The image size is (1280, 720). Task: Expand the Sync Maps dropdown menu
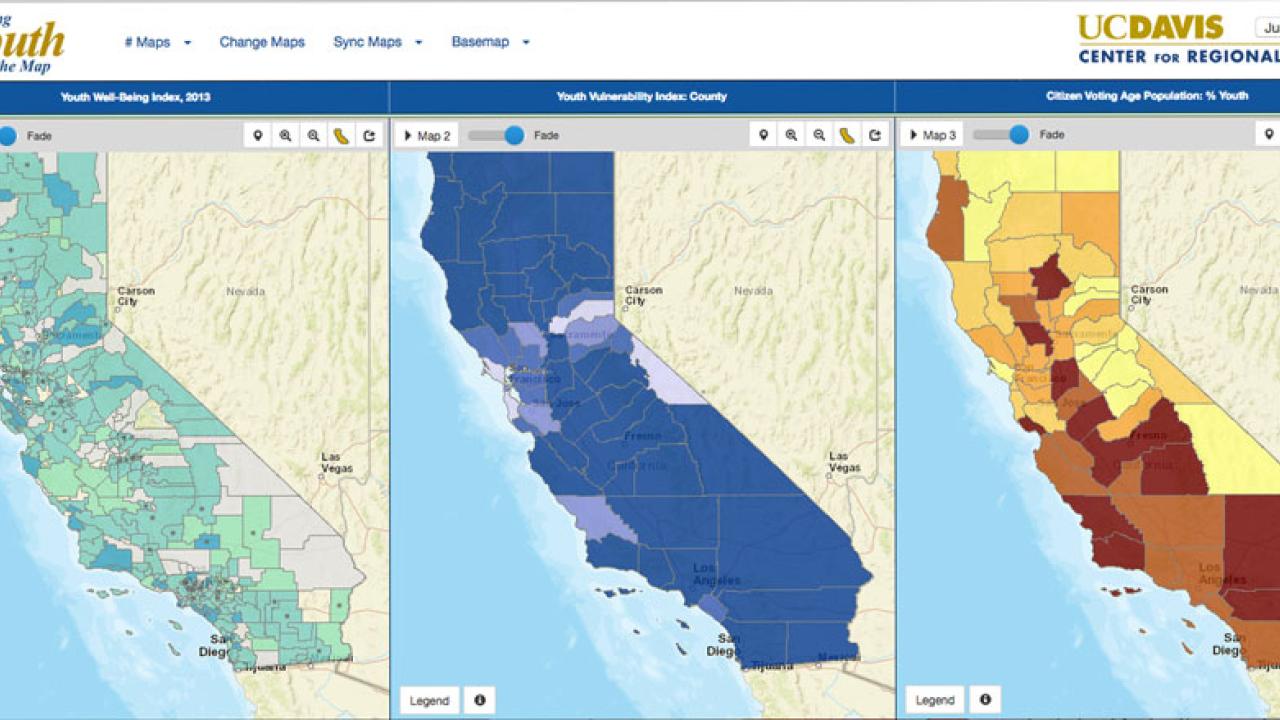377,42
